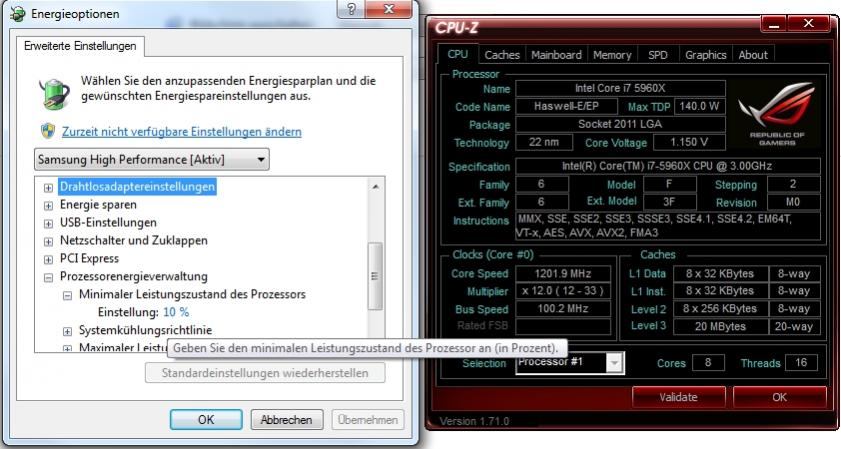
Task: Click the empty Rated FSB field
Action: coord(563,326)
